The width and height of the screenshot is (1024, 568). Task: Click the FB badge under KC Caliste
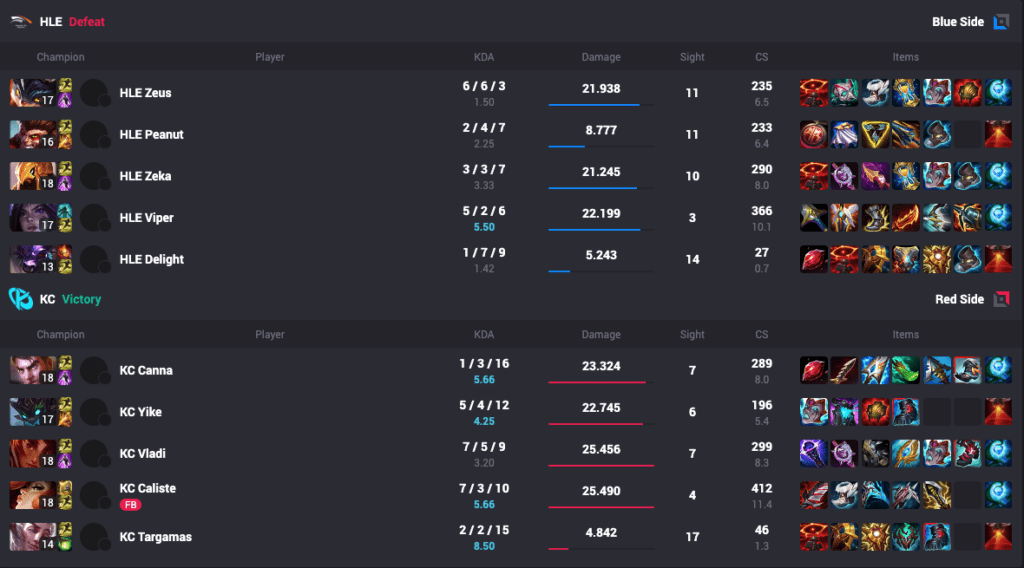[130, 505]
